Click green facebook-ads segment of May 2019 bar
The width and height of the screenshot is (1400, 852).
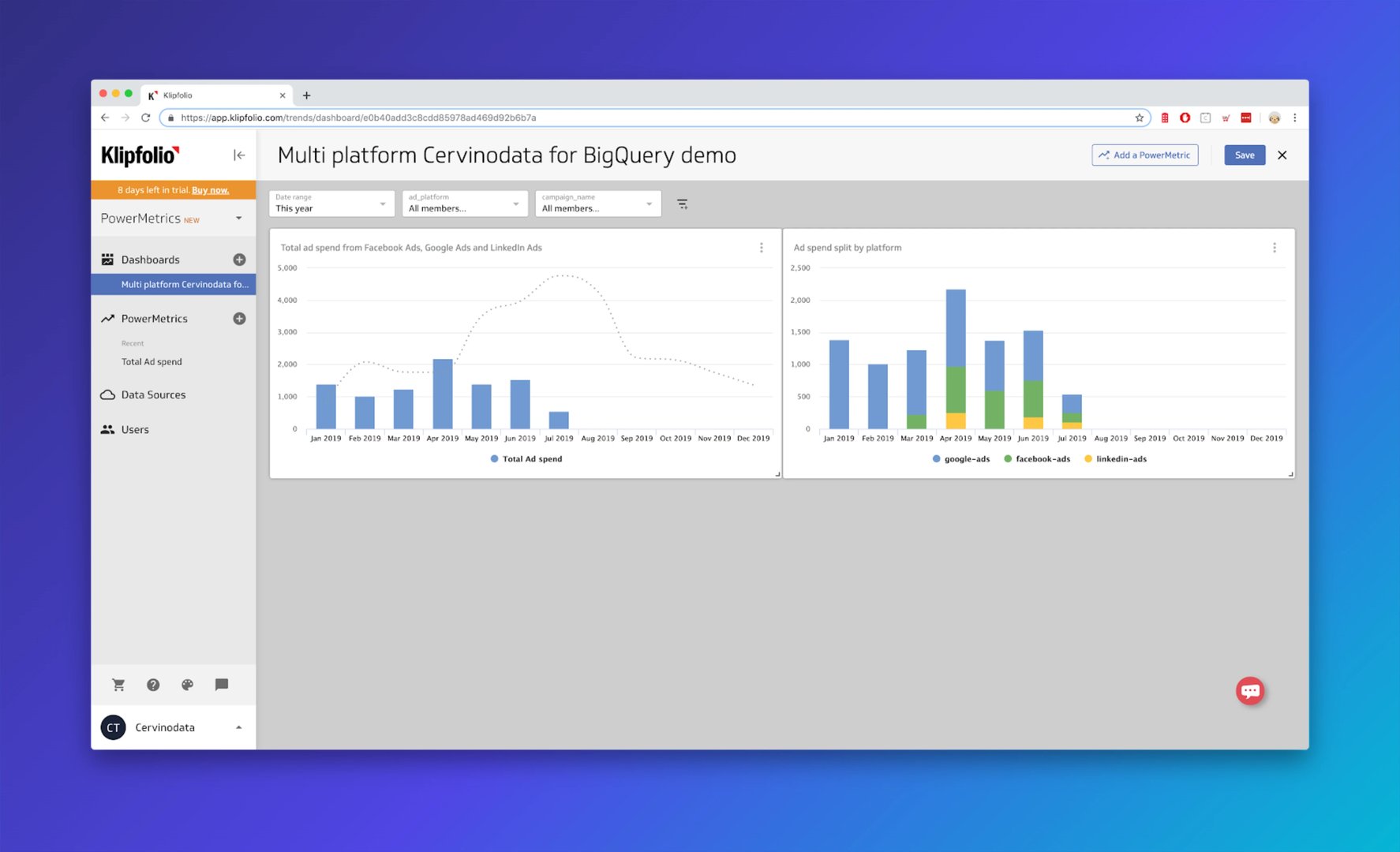(x=994, y=409)
